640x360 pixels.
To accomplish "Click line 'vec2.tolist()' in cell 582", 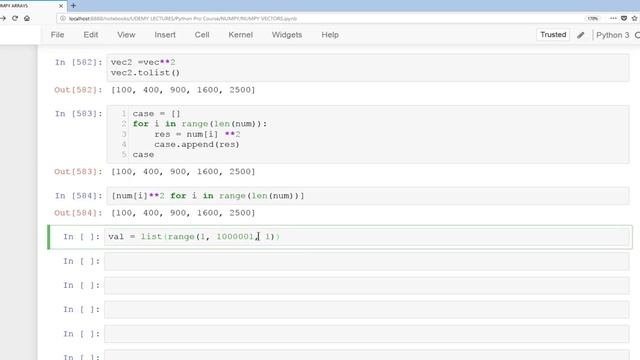I will tap(145, 73).
